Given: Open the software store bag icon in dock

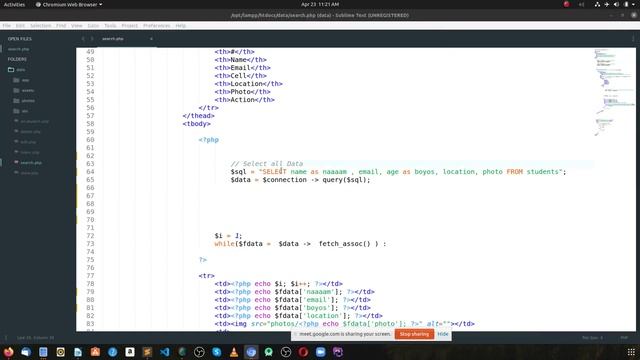Looking at the screenshot, I should pos(95,352).
